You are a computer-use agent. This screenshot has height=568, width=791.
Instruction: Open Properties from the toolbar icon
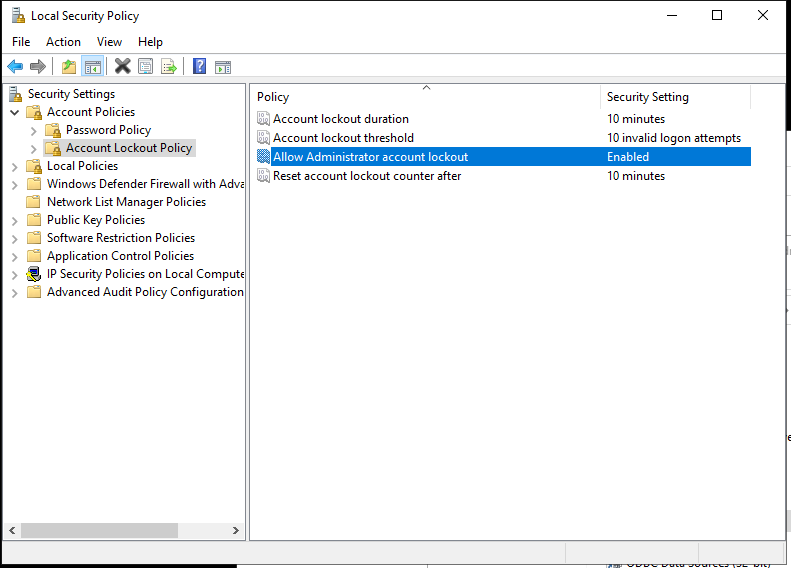(146, 67)
